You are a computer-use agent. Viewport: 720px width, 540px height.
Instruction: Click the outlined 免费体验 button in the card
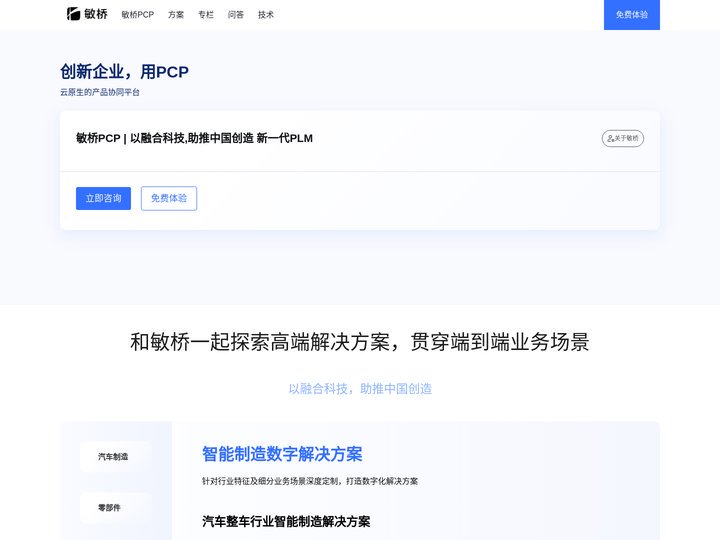point(169,198)
